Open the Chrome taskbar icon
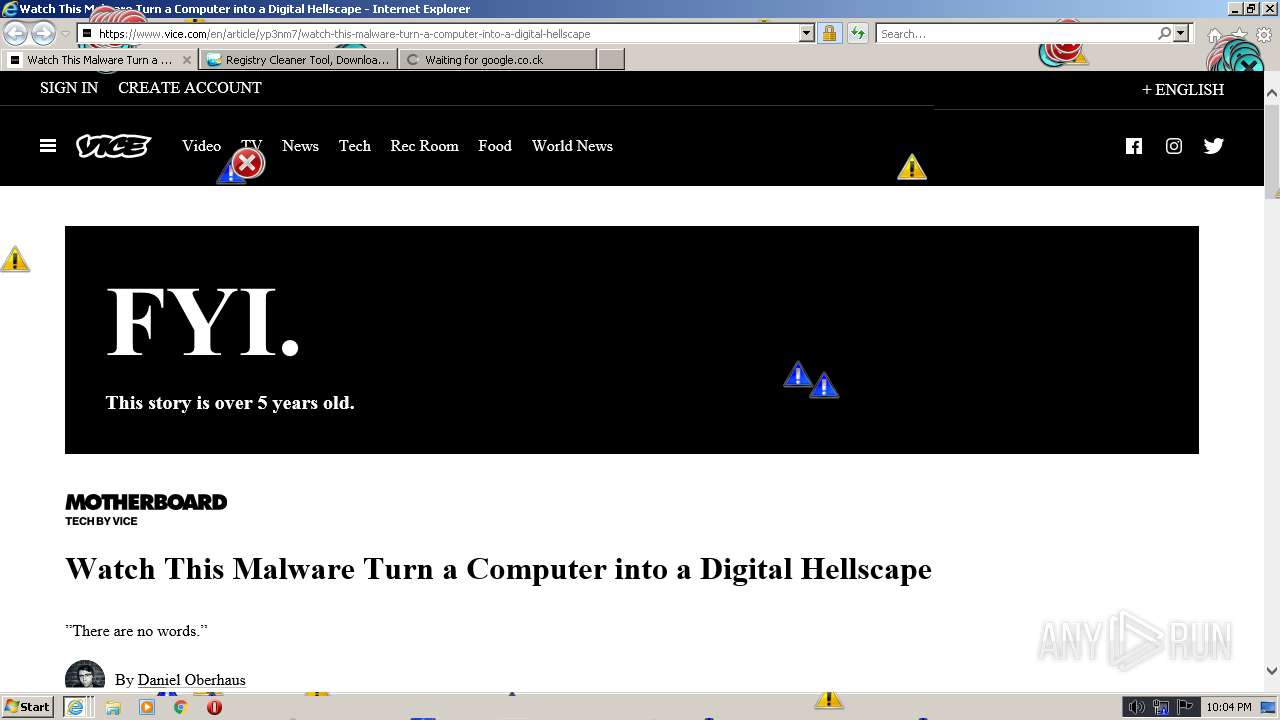The width and height of the screenshot is (1280, 720). [181, 707]
